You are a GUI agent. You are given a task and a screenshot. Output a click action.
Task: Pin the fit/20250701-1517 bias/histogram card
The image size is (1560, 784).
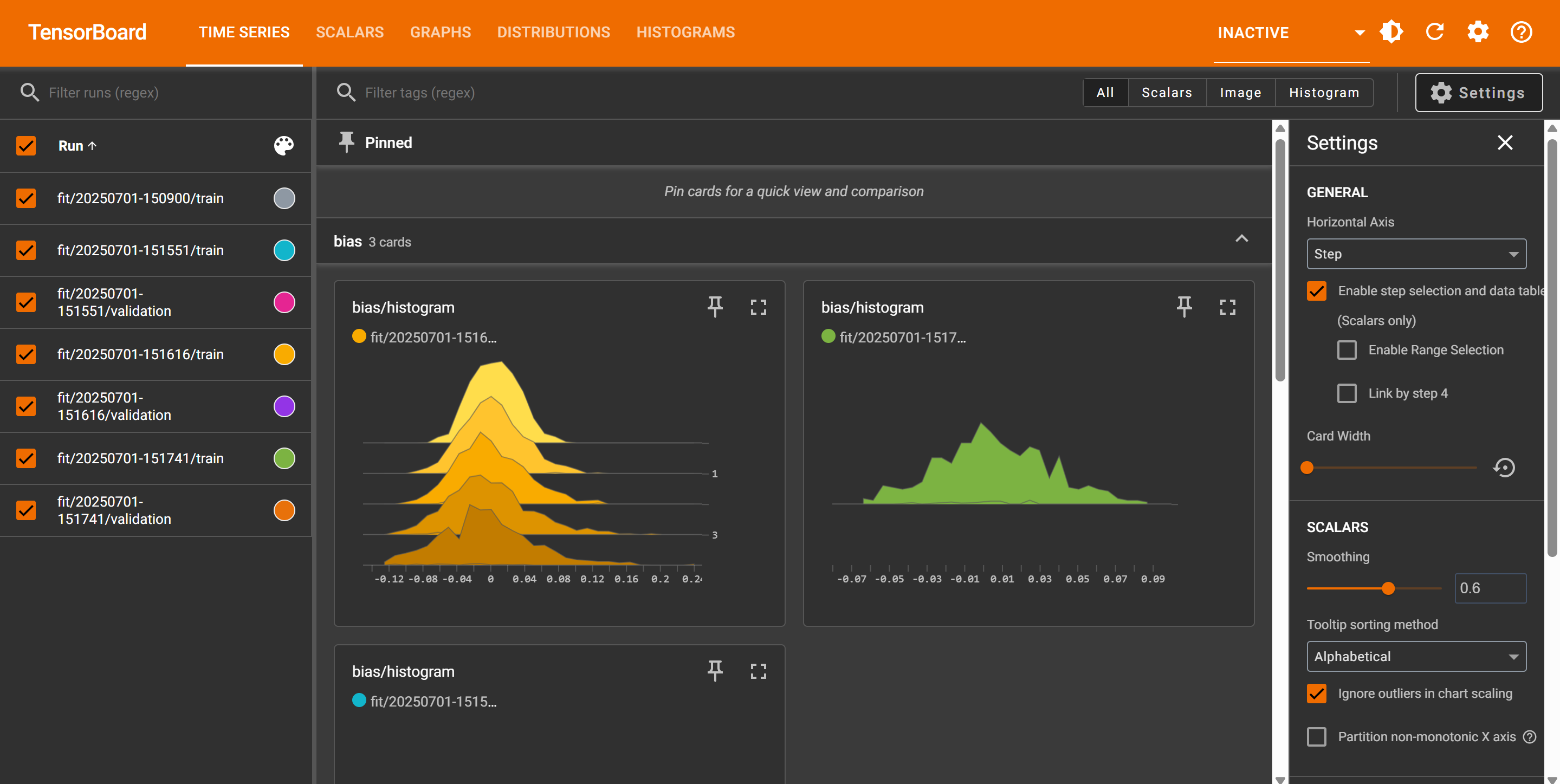1184,307
